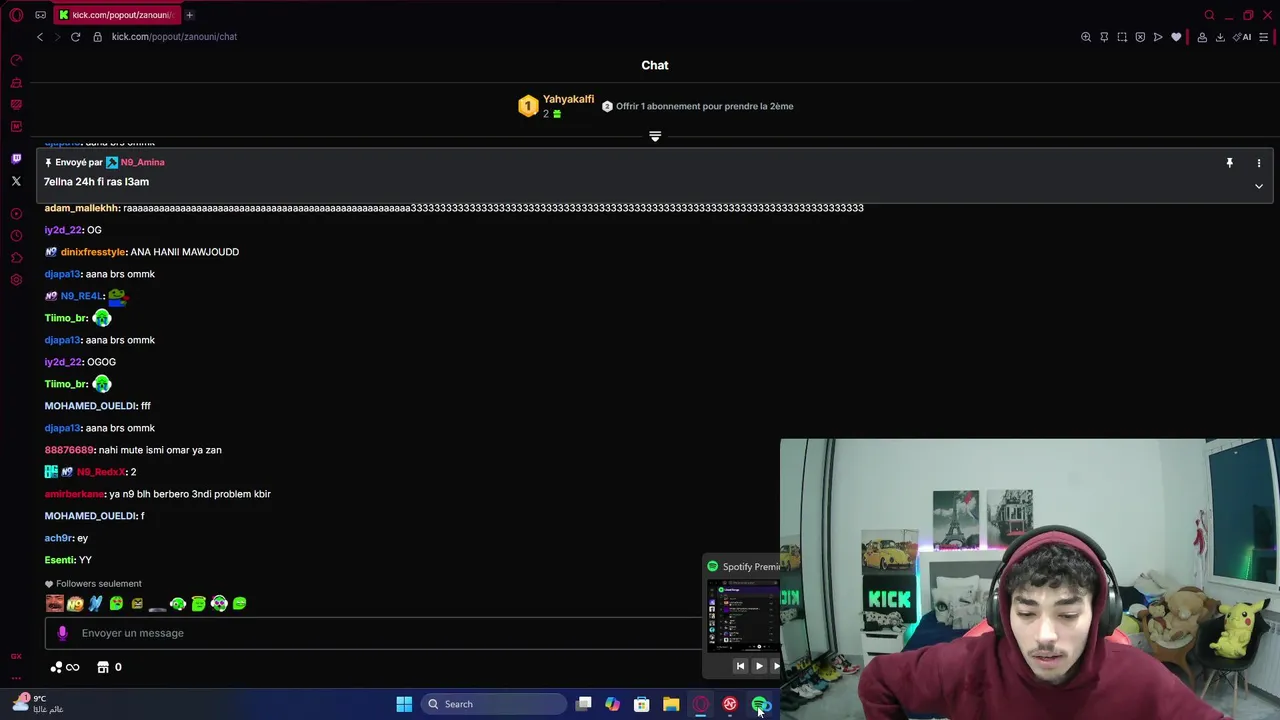
Task: Unpin the pinned chat message
Action: coord(1229,162)
